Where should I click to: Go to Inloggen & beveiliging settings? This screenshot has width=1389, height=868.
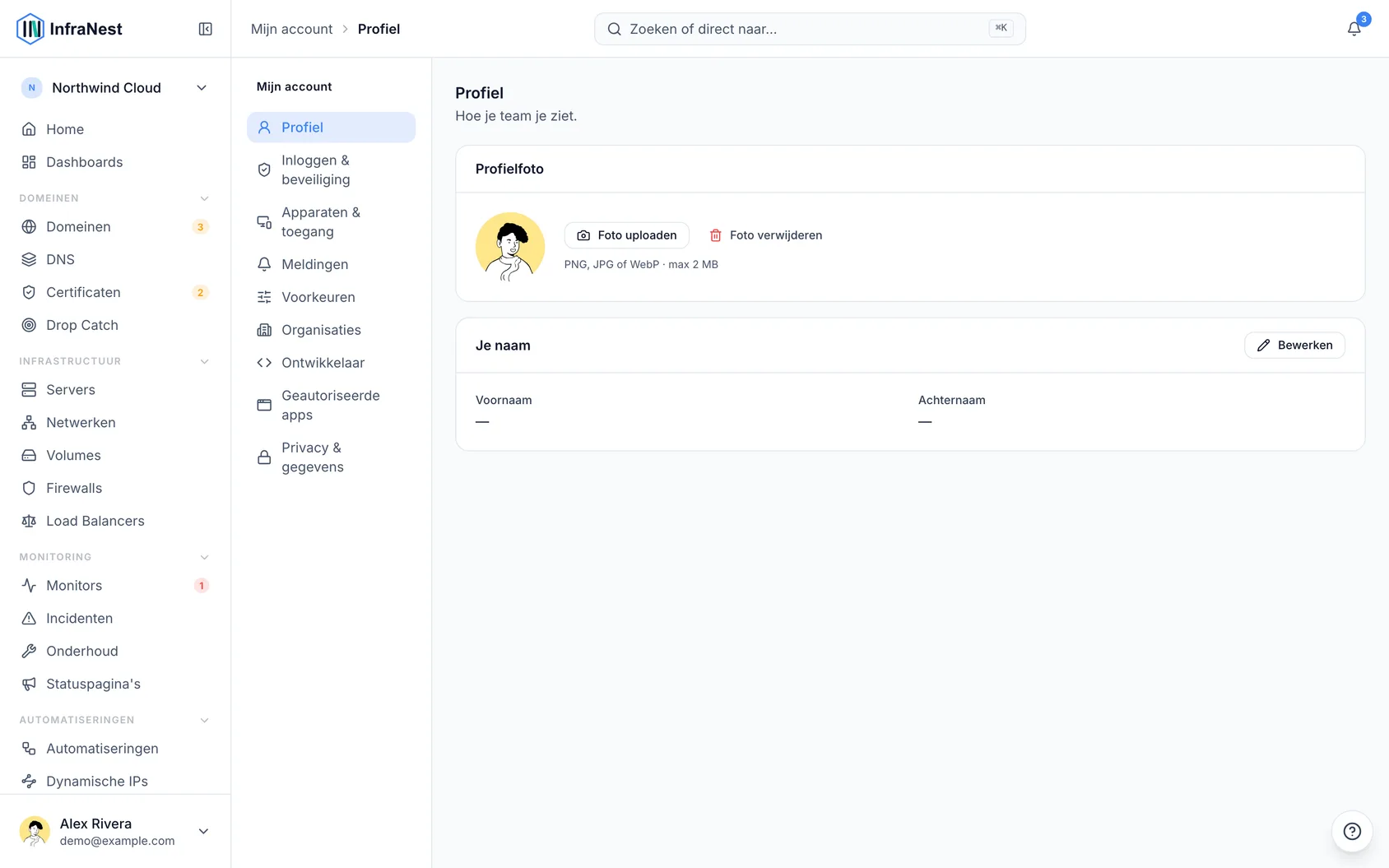coord(331,169)
